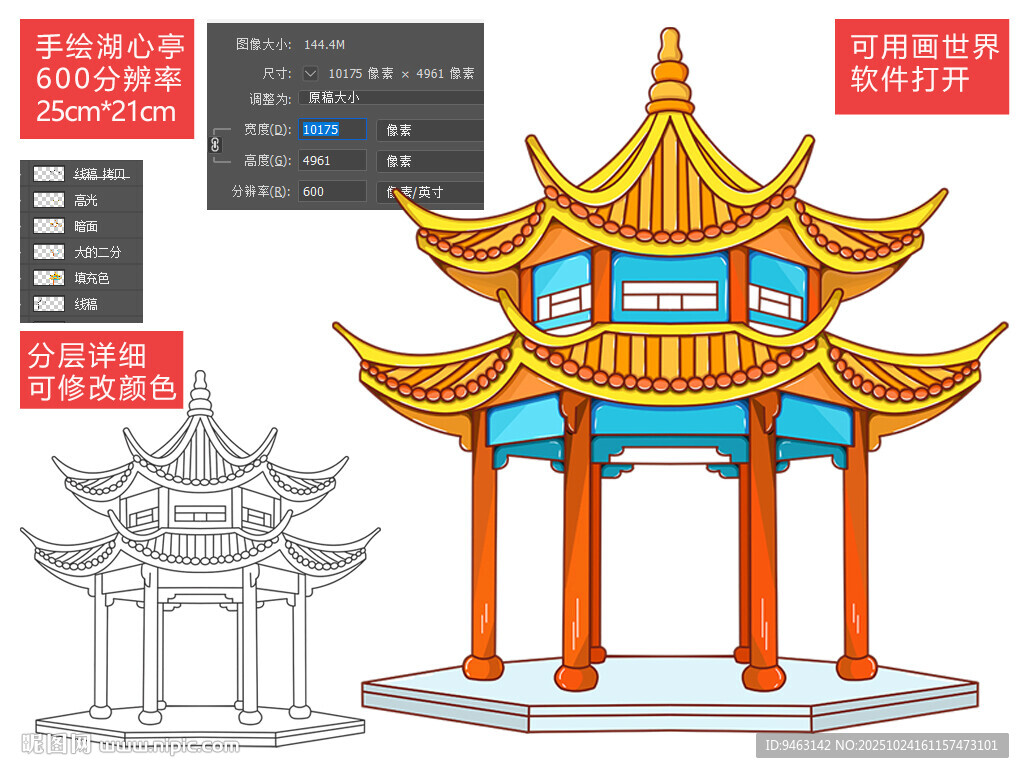Screen dimensions: 1024x773
Task: Click the height input showing 4961
Action: [332, 160]
